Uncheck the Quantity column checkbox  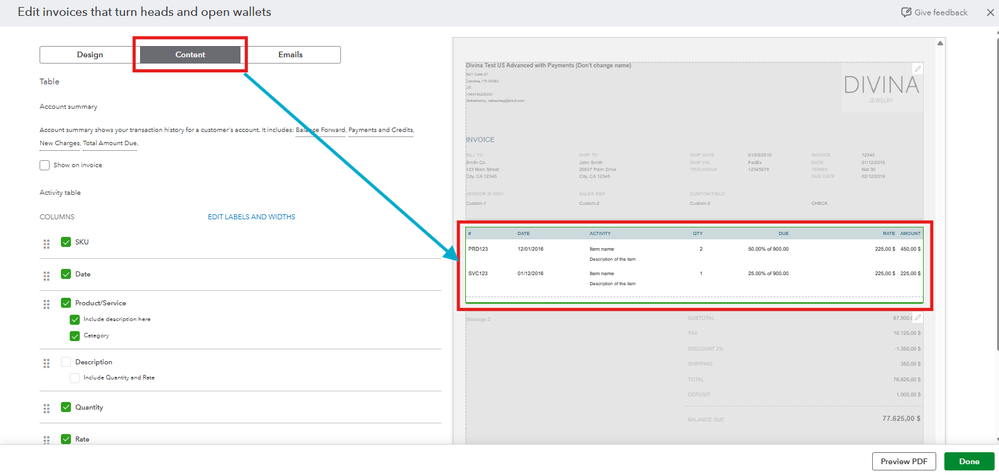66,407
